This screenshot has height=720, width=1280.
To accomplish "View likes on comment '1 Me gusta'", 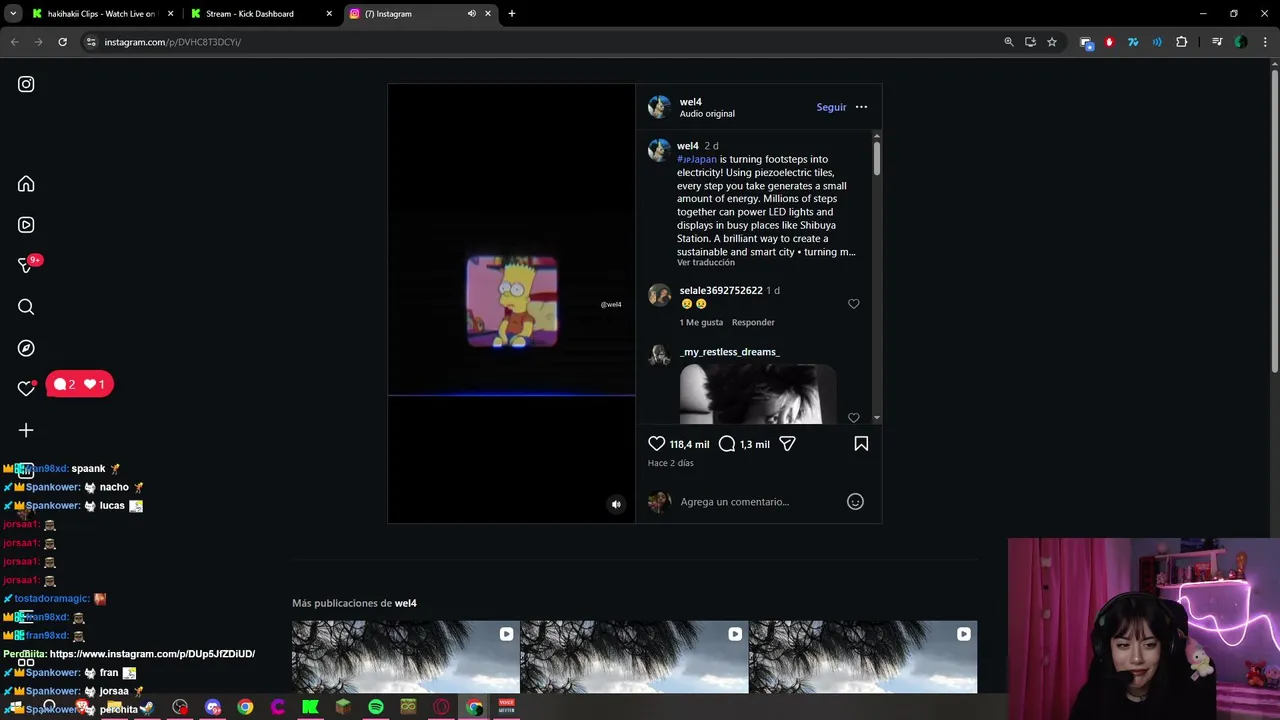I will click(x=701, y=322).
